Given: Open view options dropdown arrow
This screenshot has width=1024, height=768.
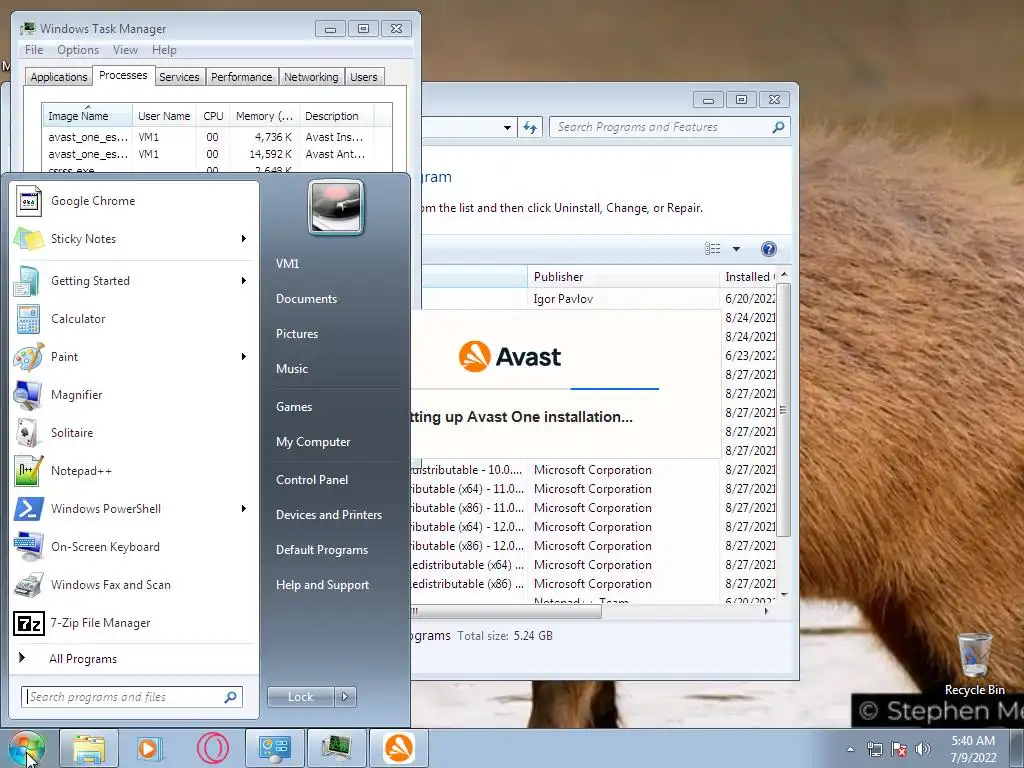Looking at the screenshot, I should click(736, 249).
